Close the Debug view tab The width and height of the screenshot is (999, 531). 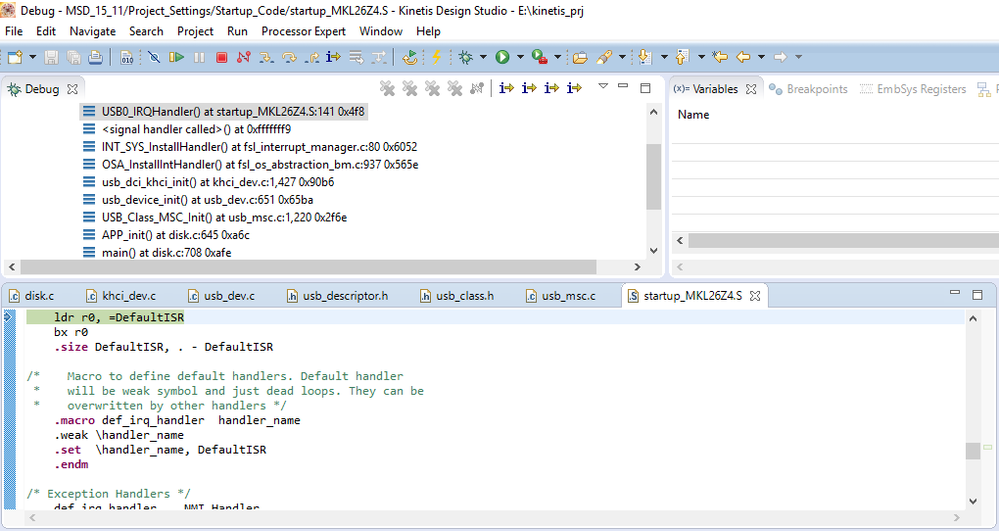tap(73, 89)
